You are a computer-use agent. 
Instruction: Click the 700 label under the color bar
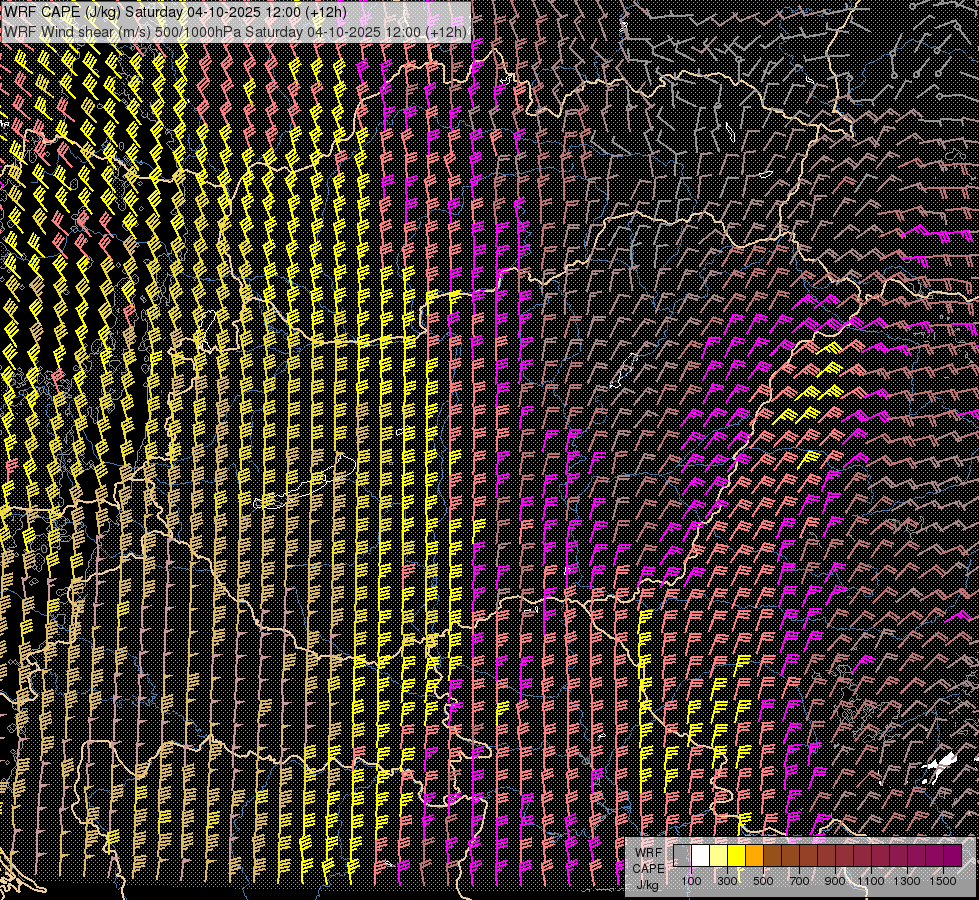799,880
